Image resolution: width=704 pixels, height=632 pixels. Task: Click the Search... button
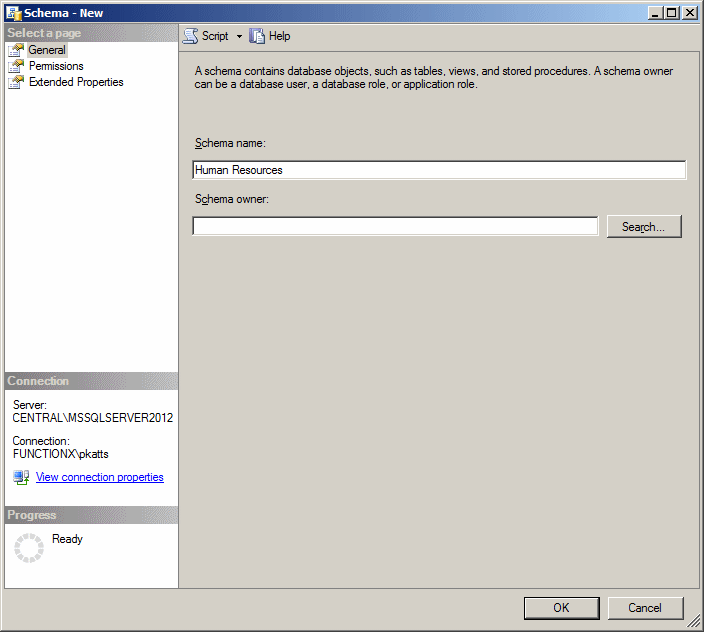644,227
